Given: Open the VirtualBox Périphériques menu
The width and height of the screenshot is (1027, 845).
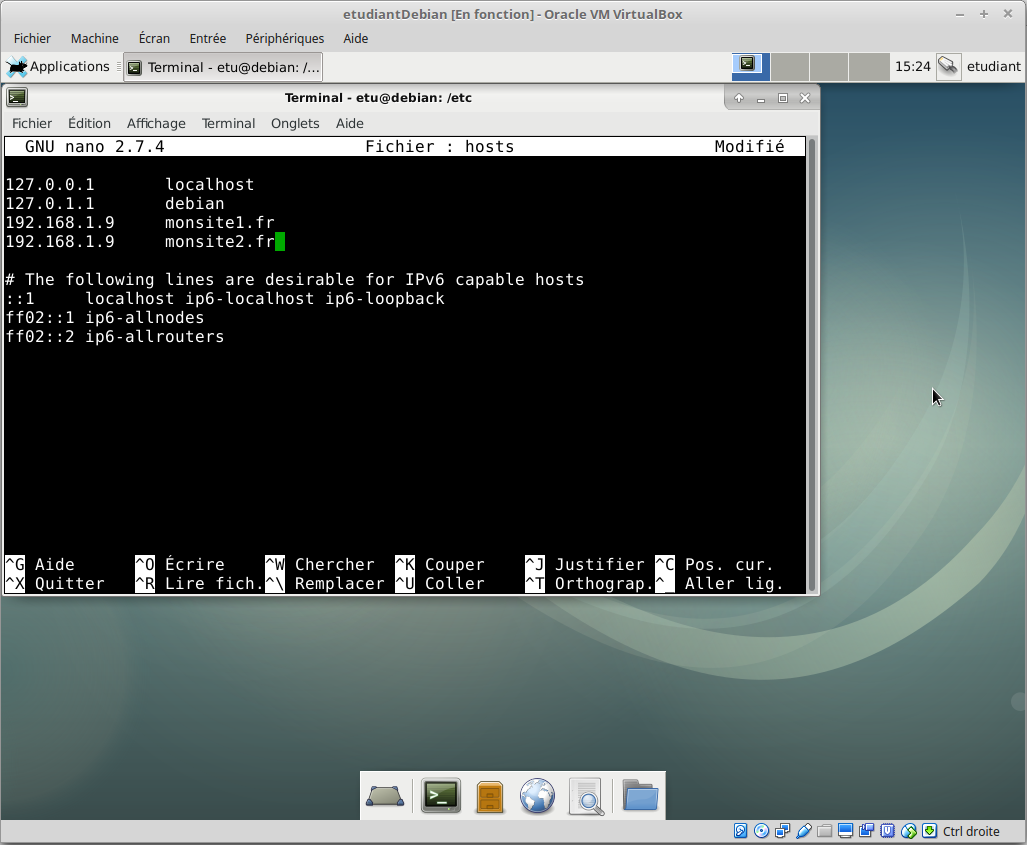Looking at the screenshot, I should (285, 38).
